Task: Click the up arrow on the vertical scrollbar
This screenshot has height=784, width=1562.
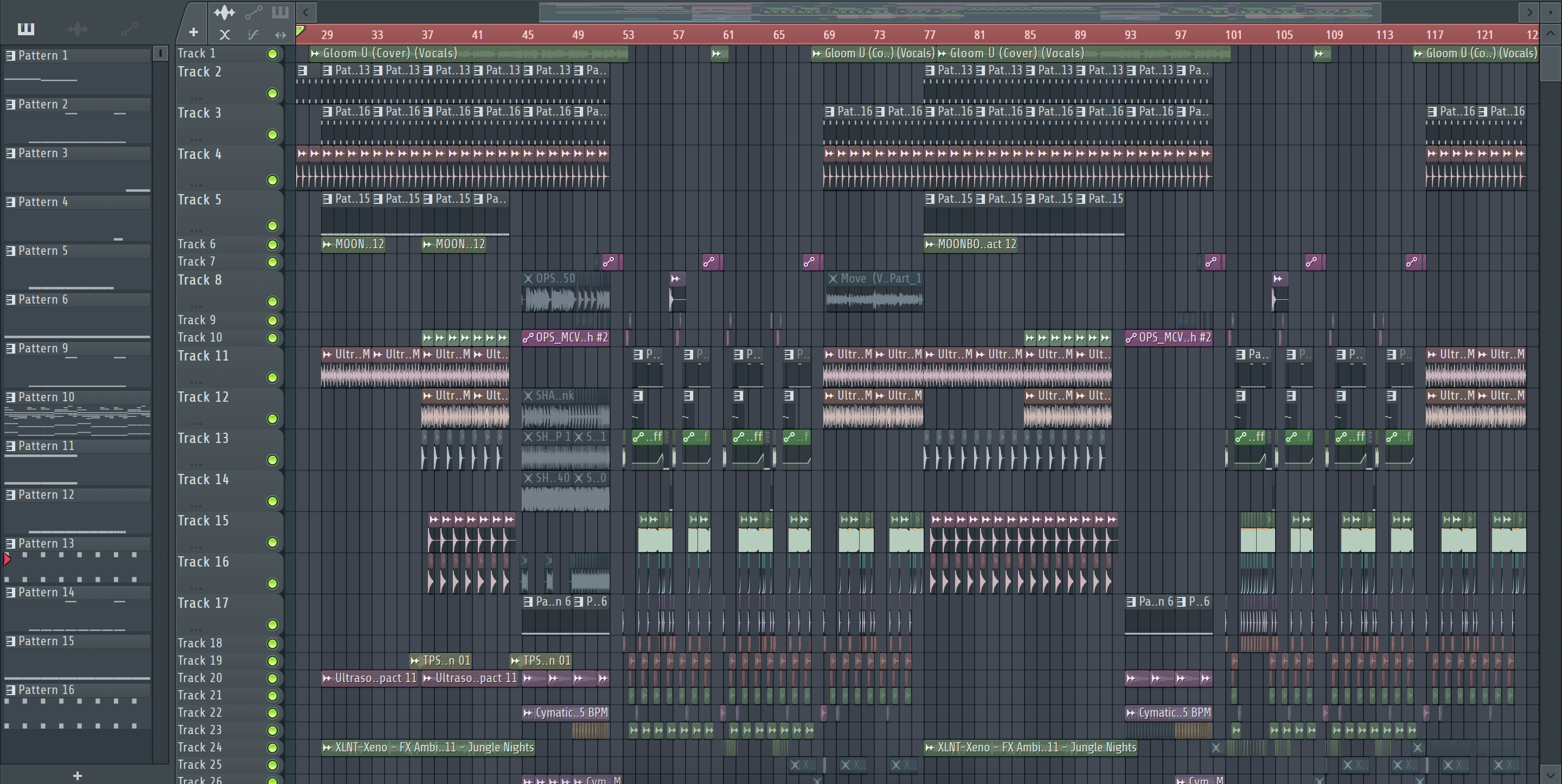Action: pos(1551,34)
